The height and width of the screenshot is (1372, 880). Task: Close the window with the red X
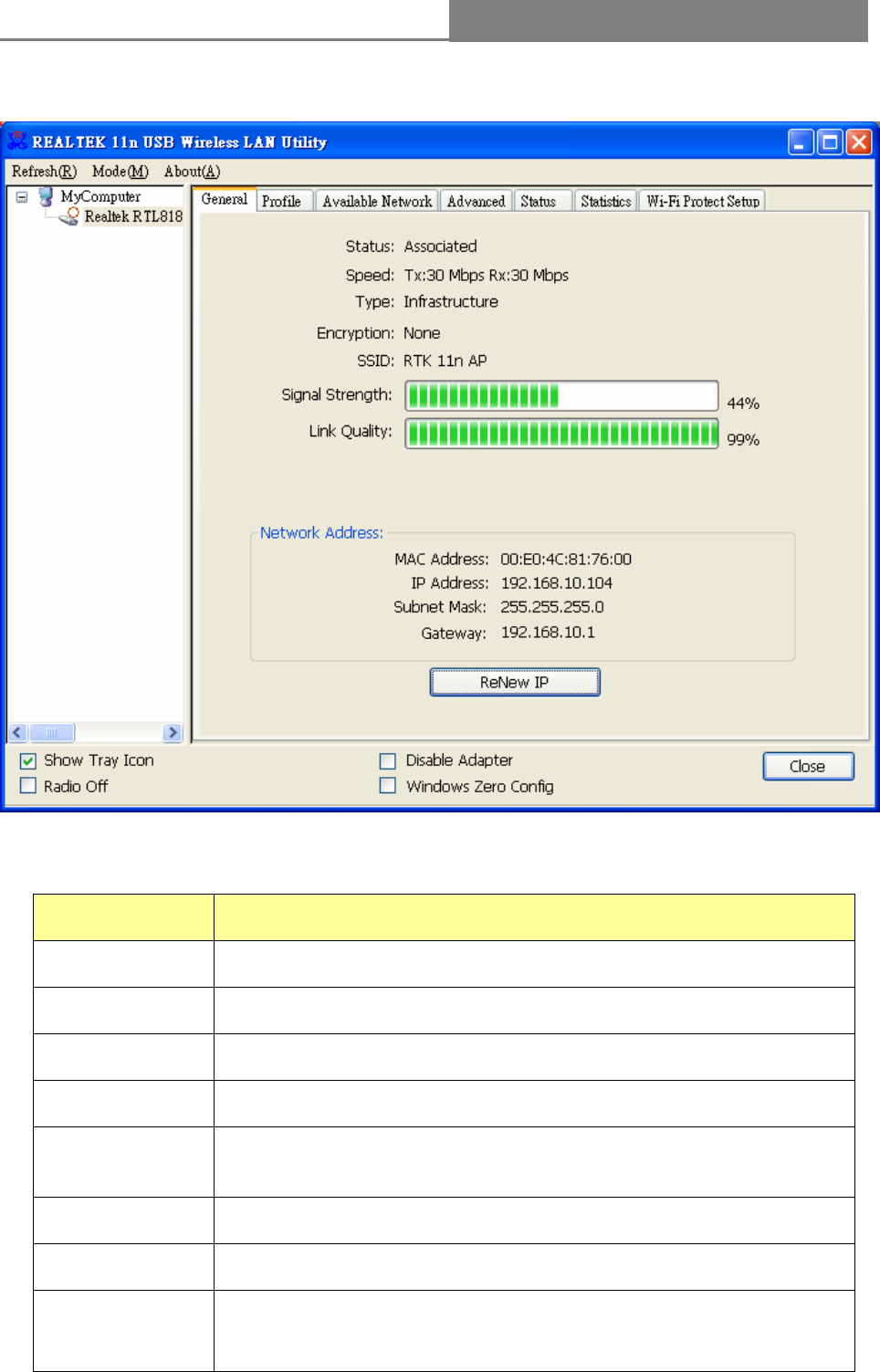pos(859,142)
